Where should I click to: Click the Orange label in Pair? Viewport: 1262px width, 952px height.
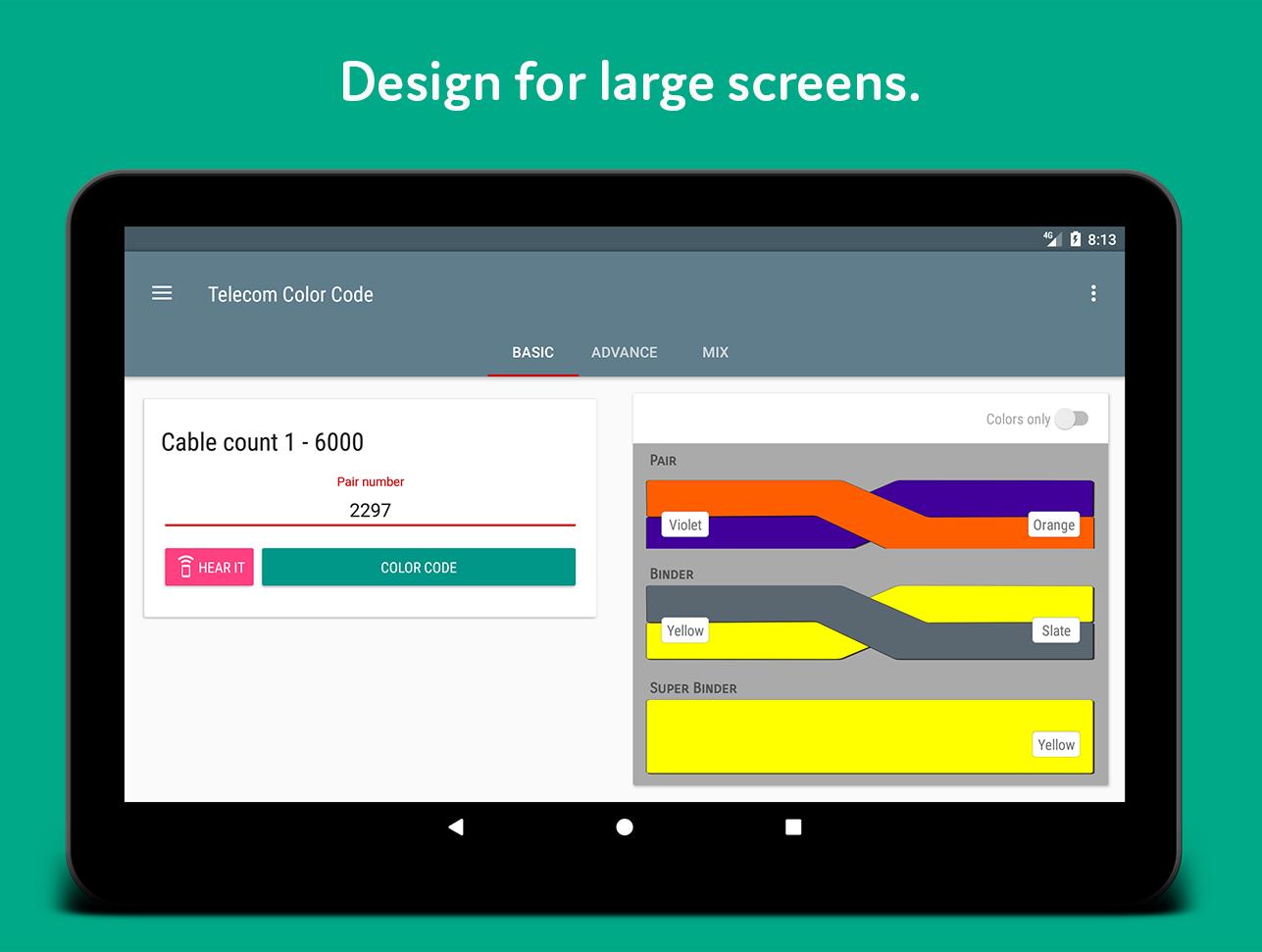[1053, 525]
